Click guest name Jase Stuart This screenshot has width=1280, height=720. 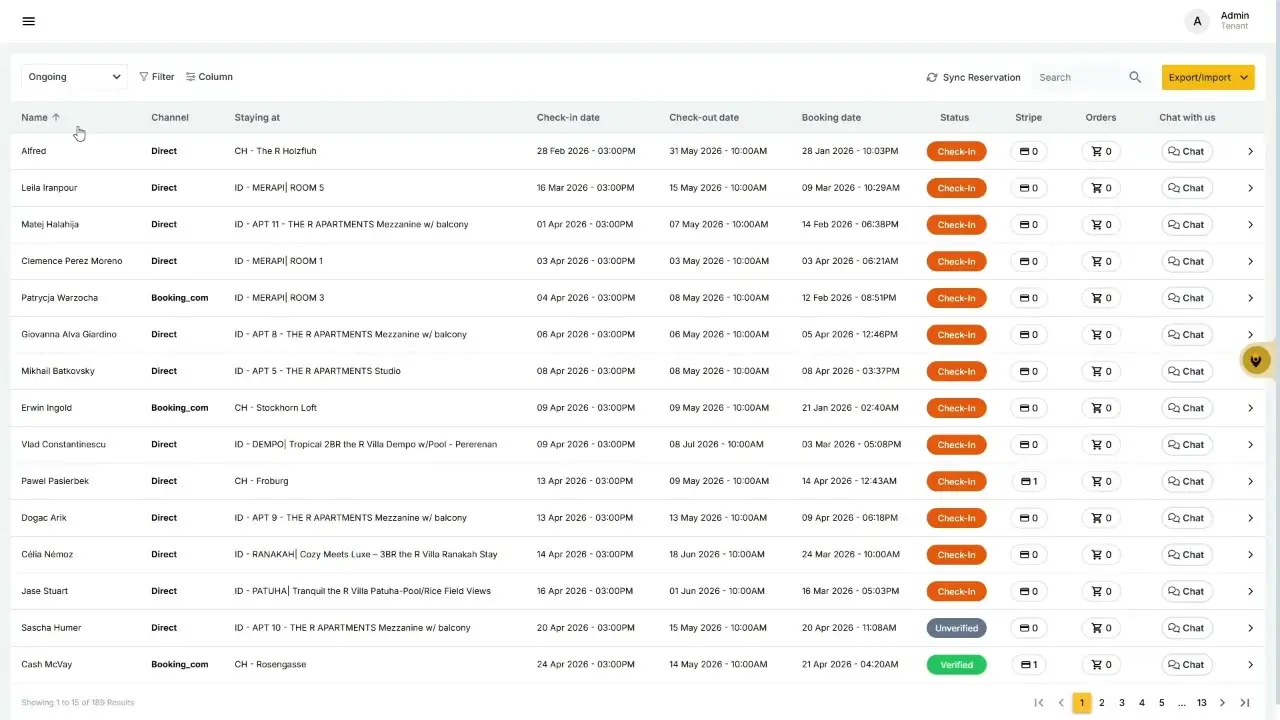tap(45, 592)
